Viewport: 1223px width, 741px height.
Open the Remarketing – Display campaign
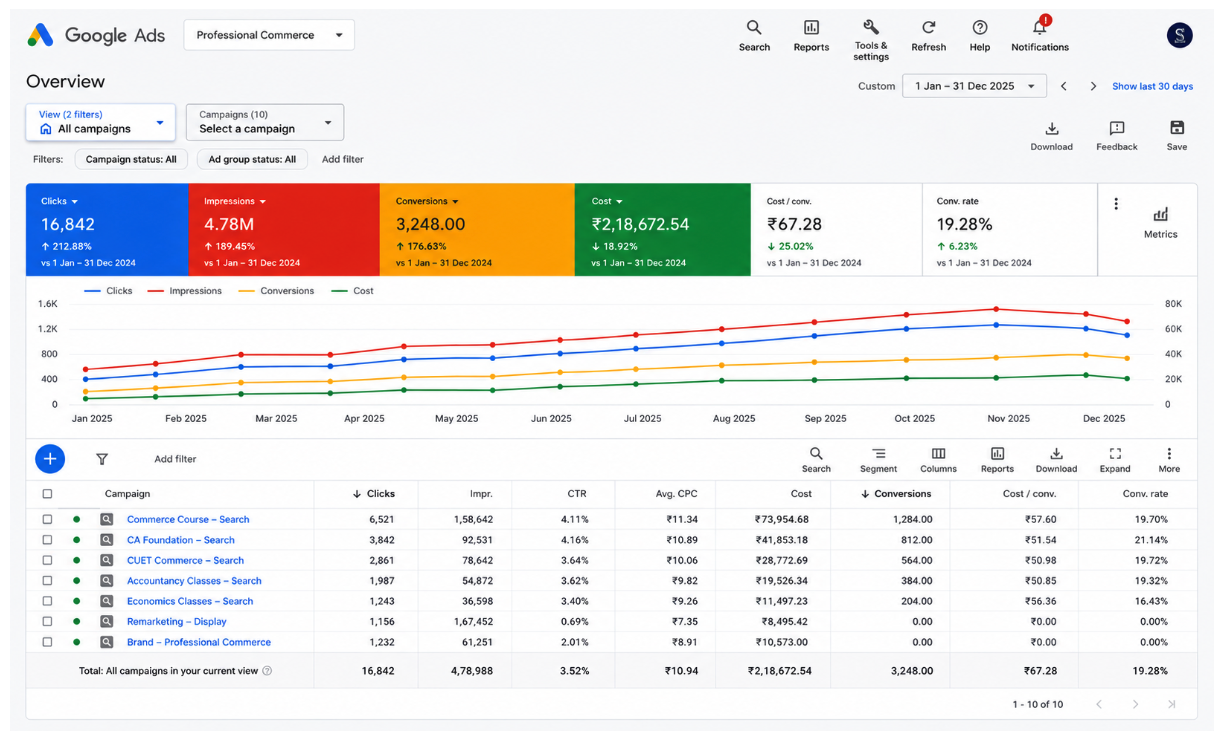[x=177, y=621]
